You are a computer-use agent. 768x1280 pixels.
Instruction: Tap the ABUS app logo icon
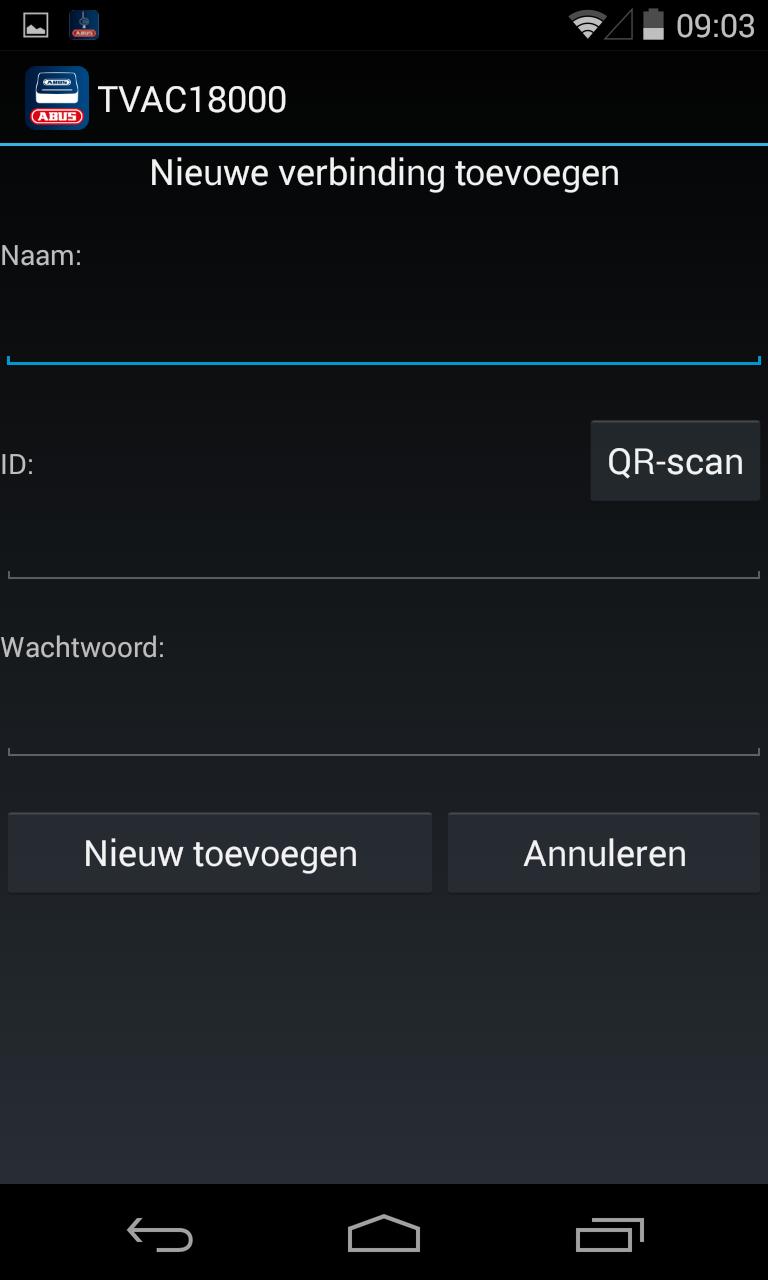[x=57, y=98]
